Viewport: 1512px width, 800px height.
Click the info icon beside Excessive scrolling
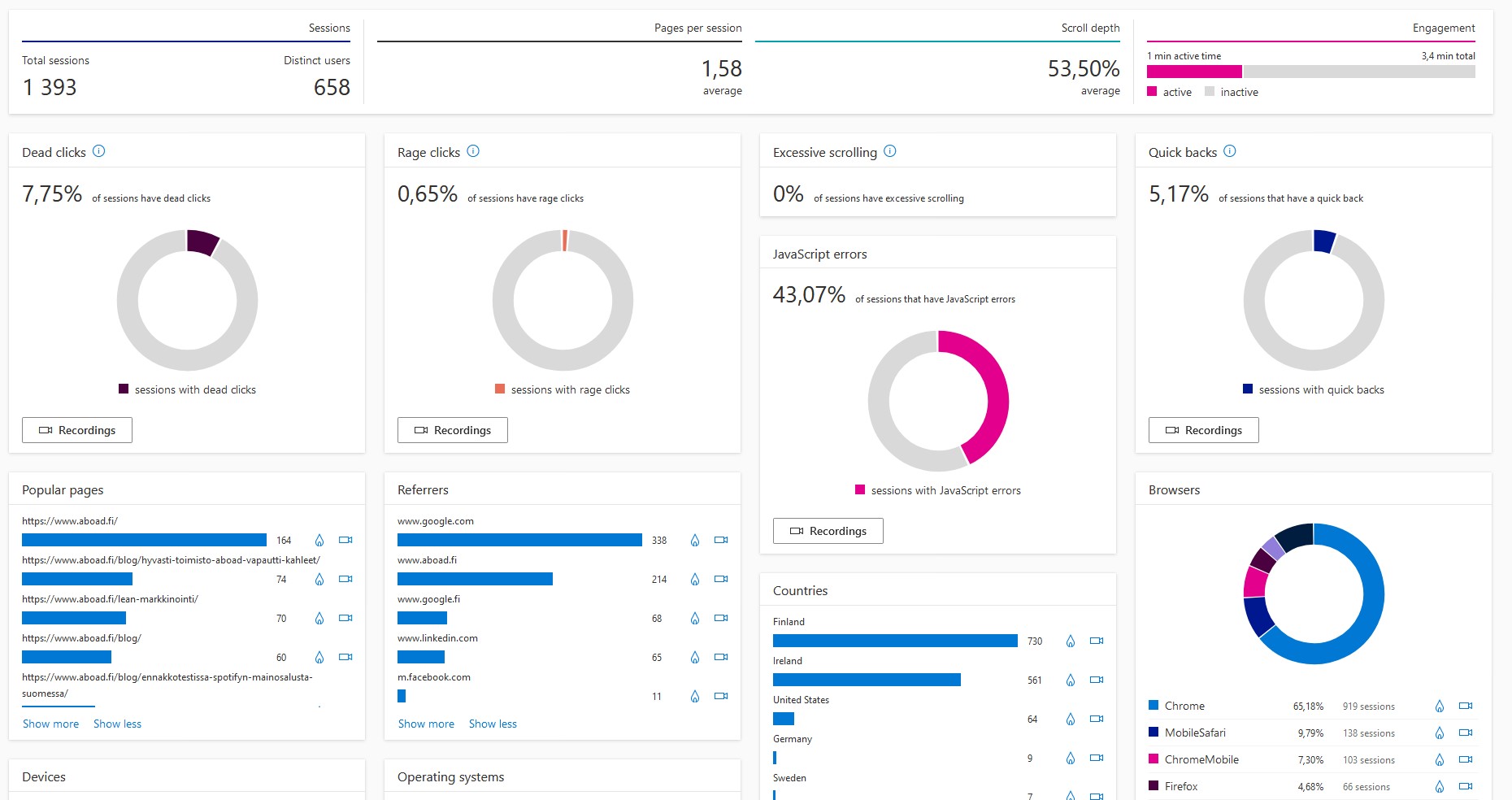click(x=890, y=151)
